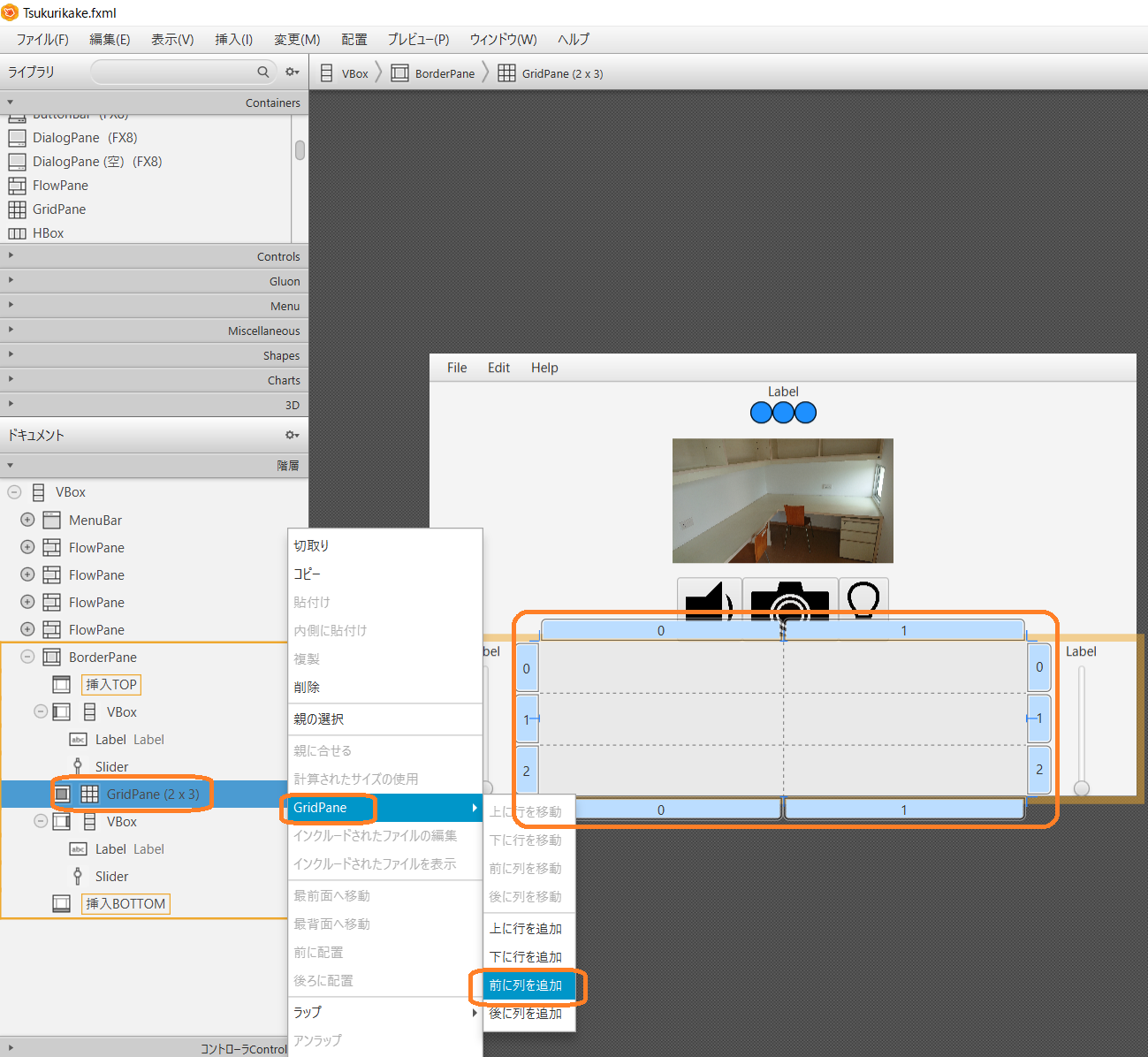Collapse the root VBox node
Screen dimensions: 1148x1057
coord(14,492)
